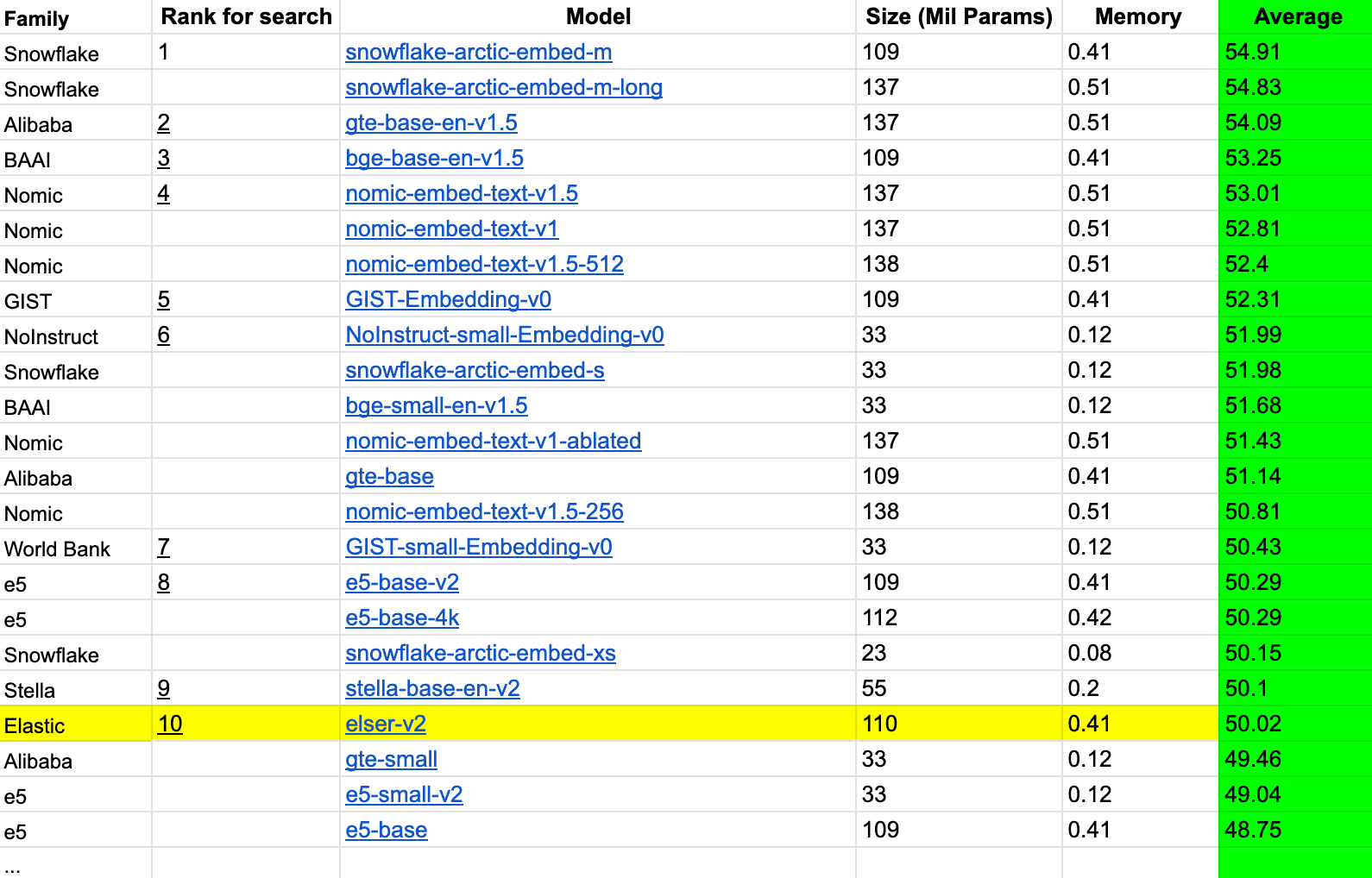Select rank 1 cell for Snowflake
Screen dimensions: 1372x878
pyautogui.click(x=246, y=53)
